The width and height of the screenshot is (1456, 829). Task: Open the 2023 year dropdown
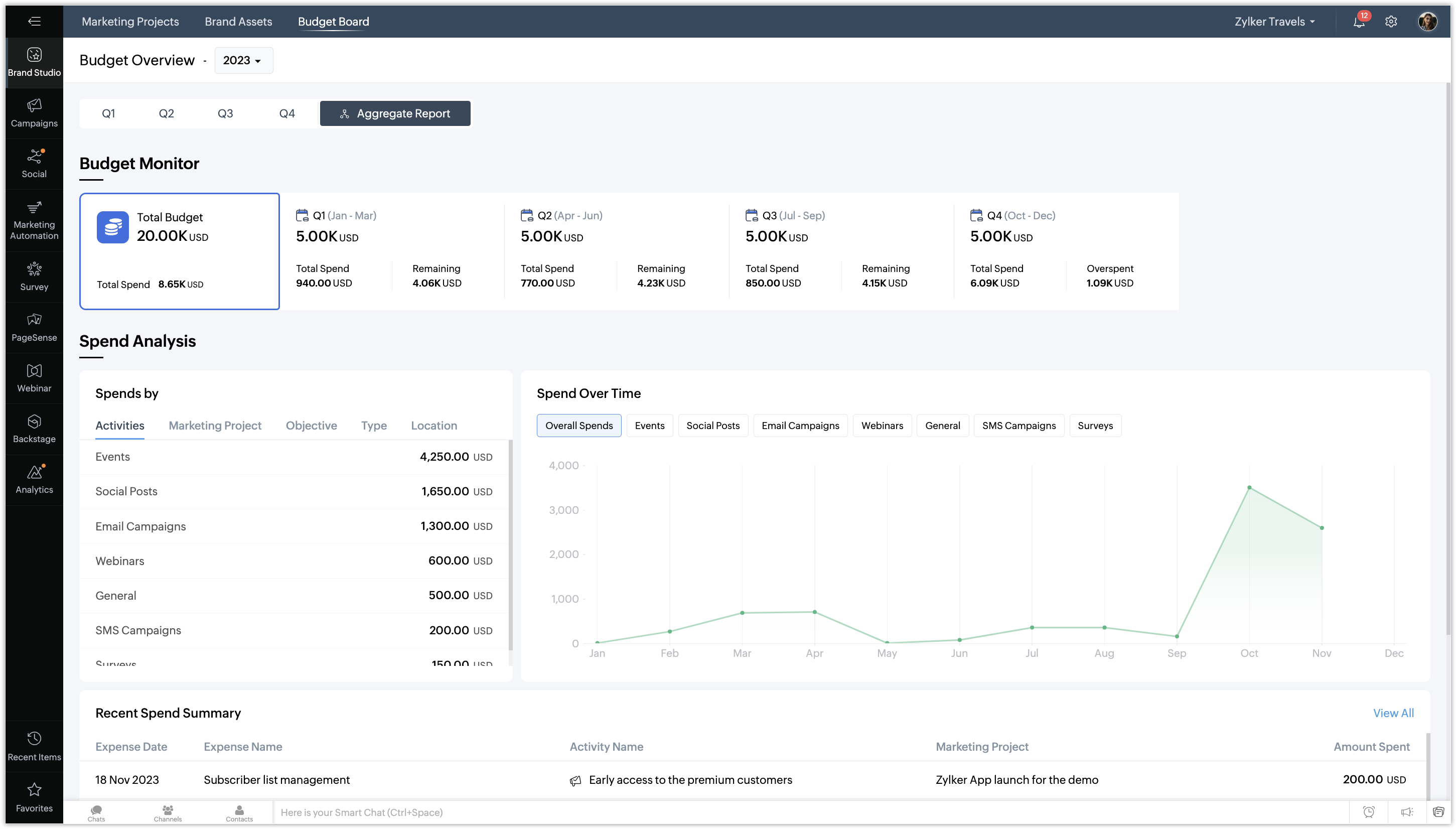click(243, 60)
